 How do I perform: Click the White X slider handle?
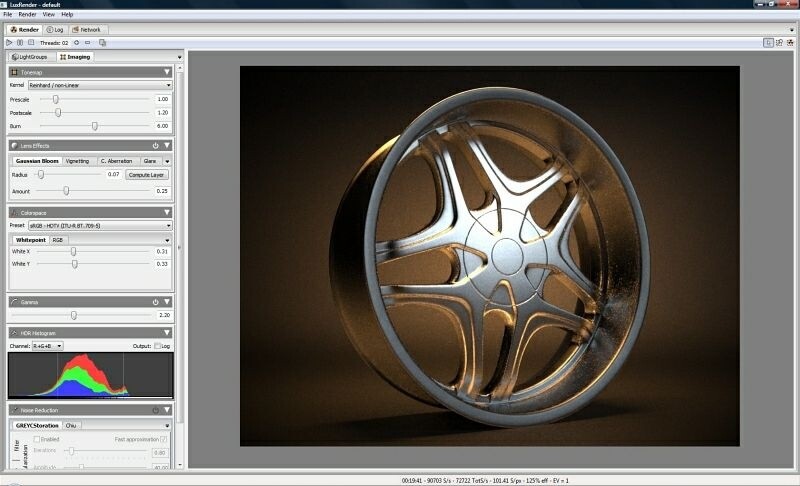(x=74, y=251)
